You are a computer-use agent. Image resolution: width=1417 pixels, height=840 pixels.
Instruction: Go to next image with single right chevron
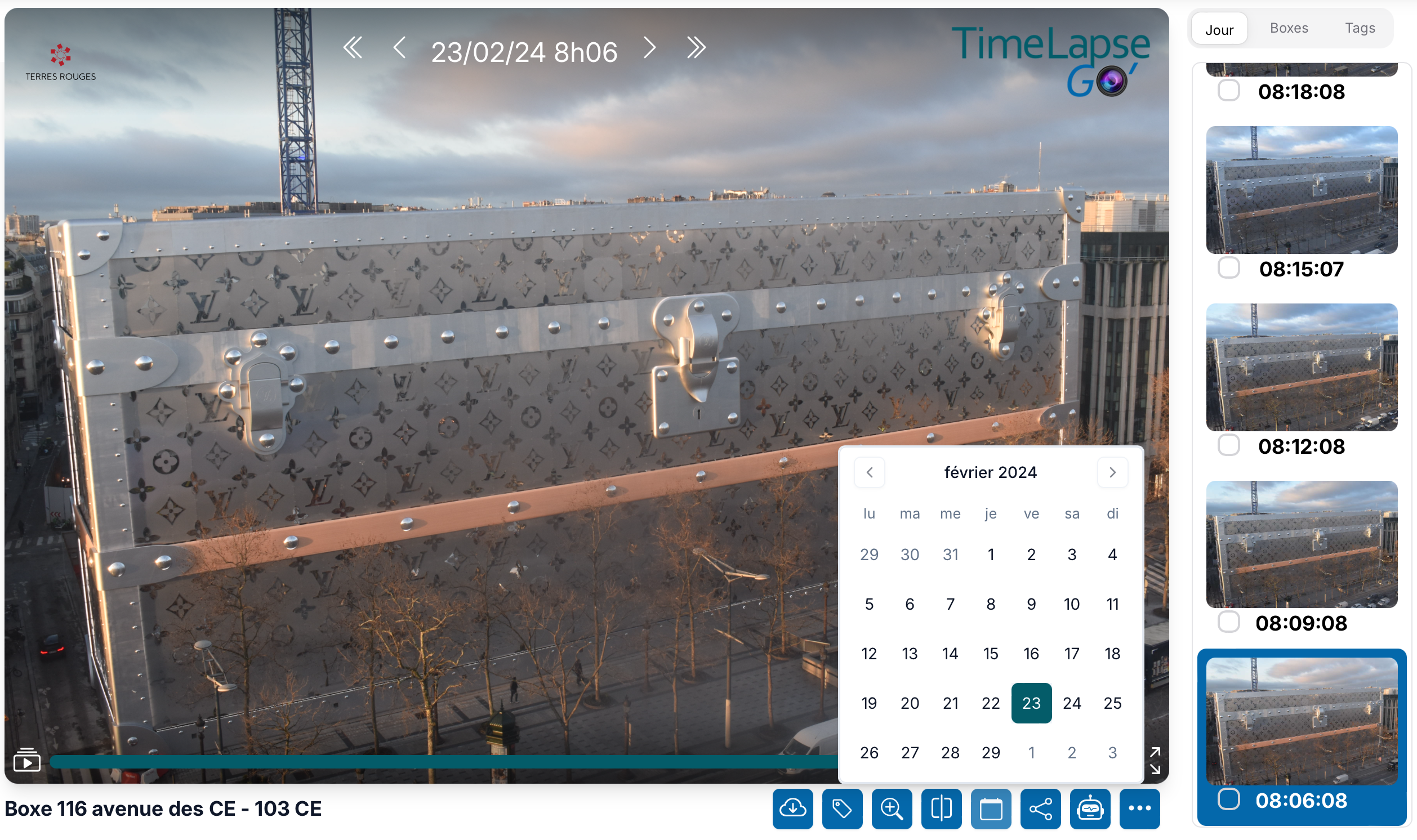[650, 47]
